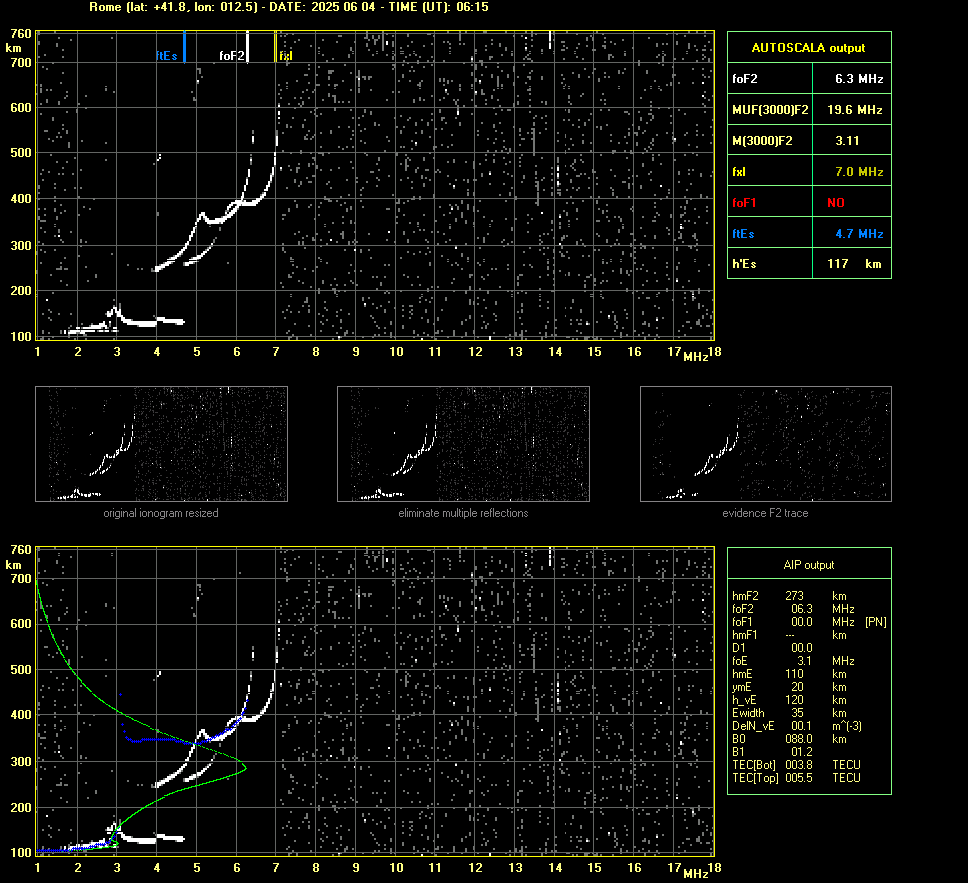Click the Rome date and time title
This screenshot has width=968, height=883.
pyautogui.click(x=288, y=7)
